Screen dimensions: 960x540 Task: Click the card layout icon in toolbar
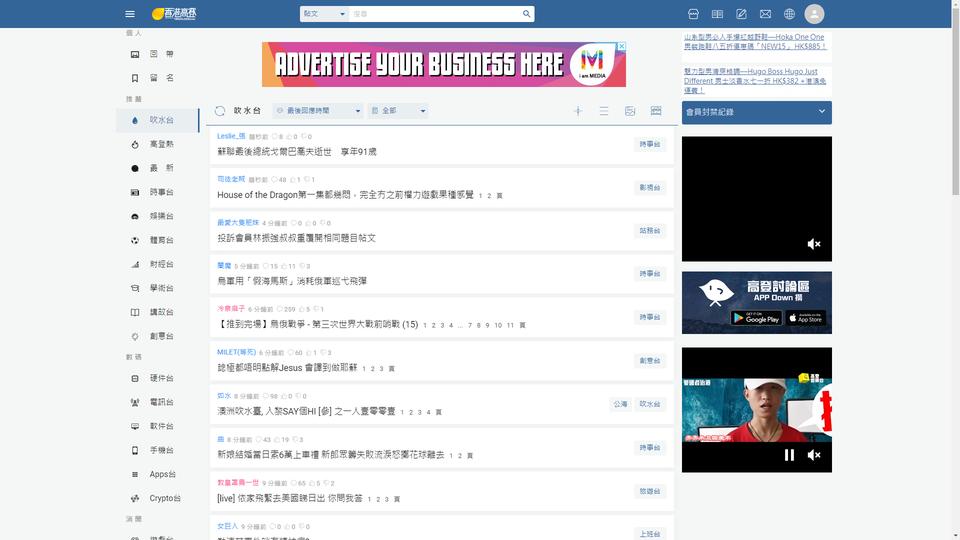tap(656, 111)
